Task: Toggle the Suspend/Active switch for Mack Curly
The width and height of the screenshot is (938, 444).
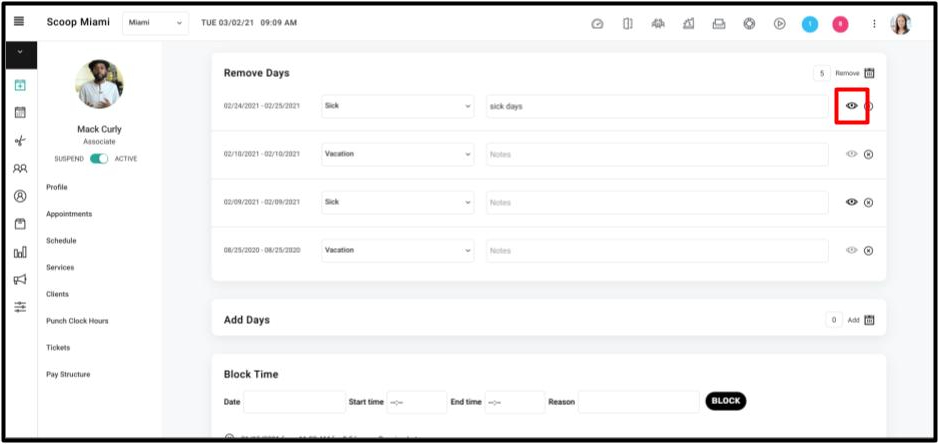Action: (99, 159)
